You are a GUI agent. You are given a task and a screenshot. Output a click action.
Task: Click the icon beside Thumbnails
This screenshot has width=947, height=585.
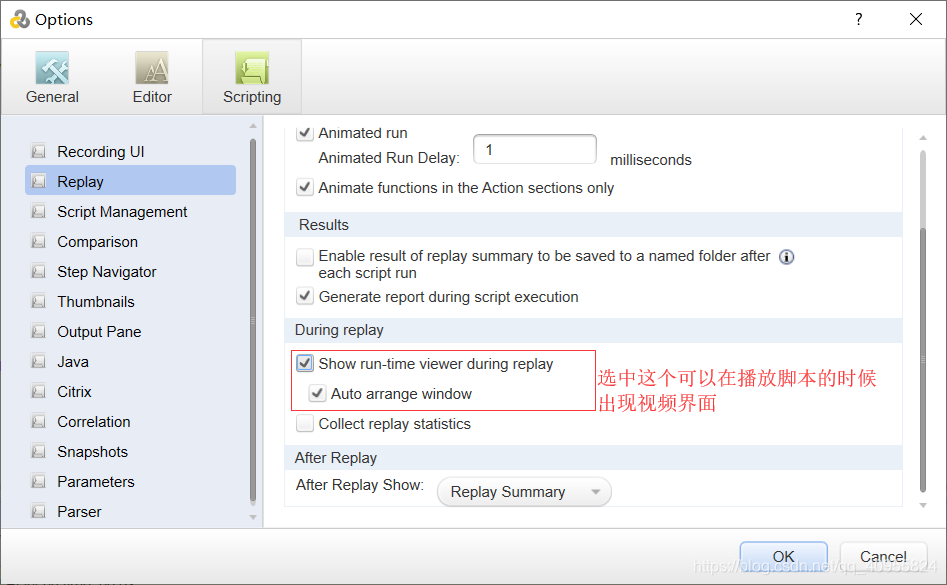[x=39, y=301]
